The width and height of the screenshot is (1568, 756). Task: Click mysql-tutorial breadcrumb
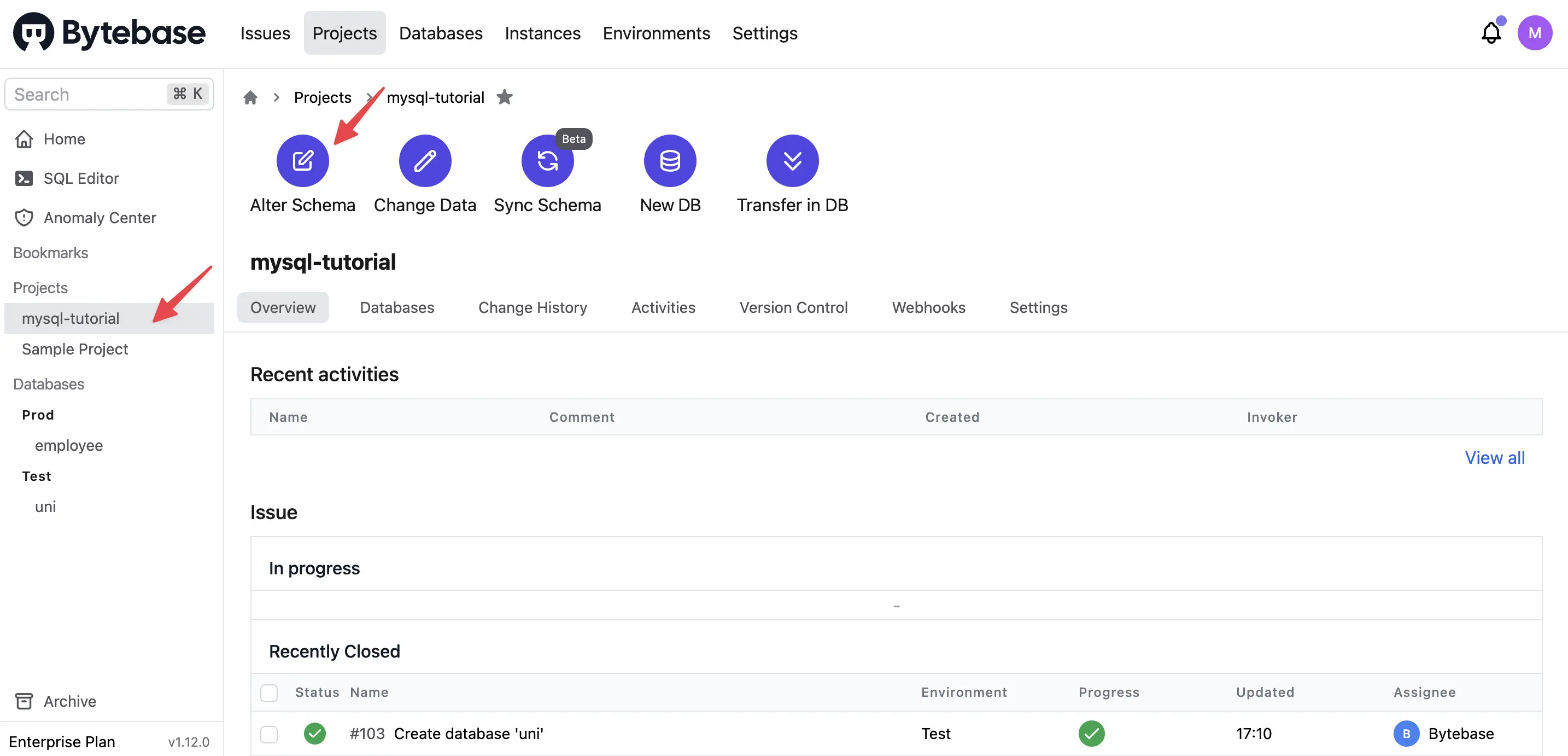435,97
